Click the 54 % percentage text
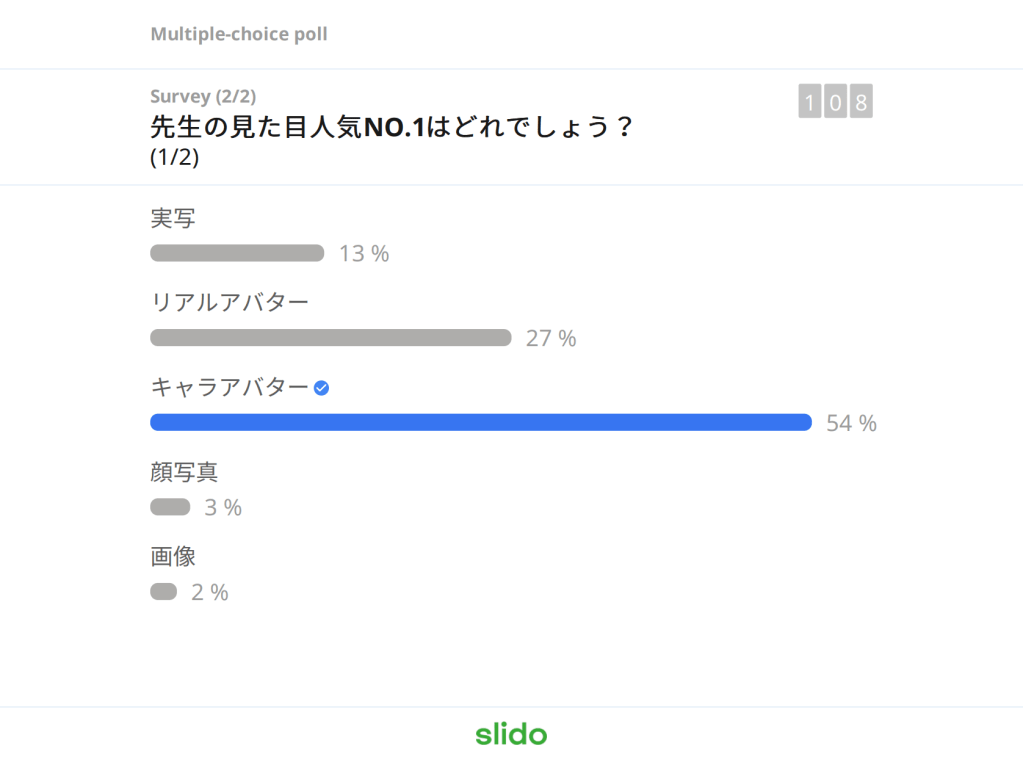The height and width of the screenshot is (757, 1023). pos(851,423)
